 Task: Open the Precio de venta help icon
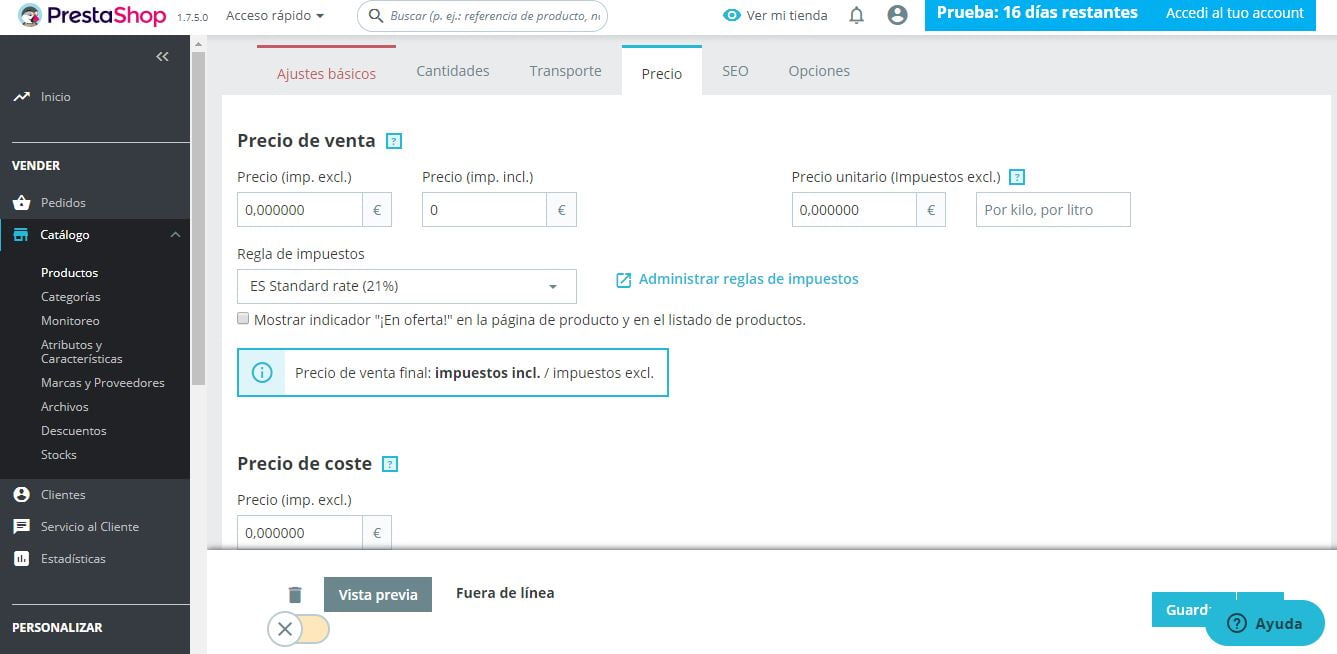[x=394, y=140]
